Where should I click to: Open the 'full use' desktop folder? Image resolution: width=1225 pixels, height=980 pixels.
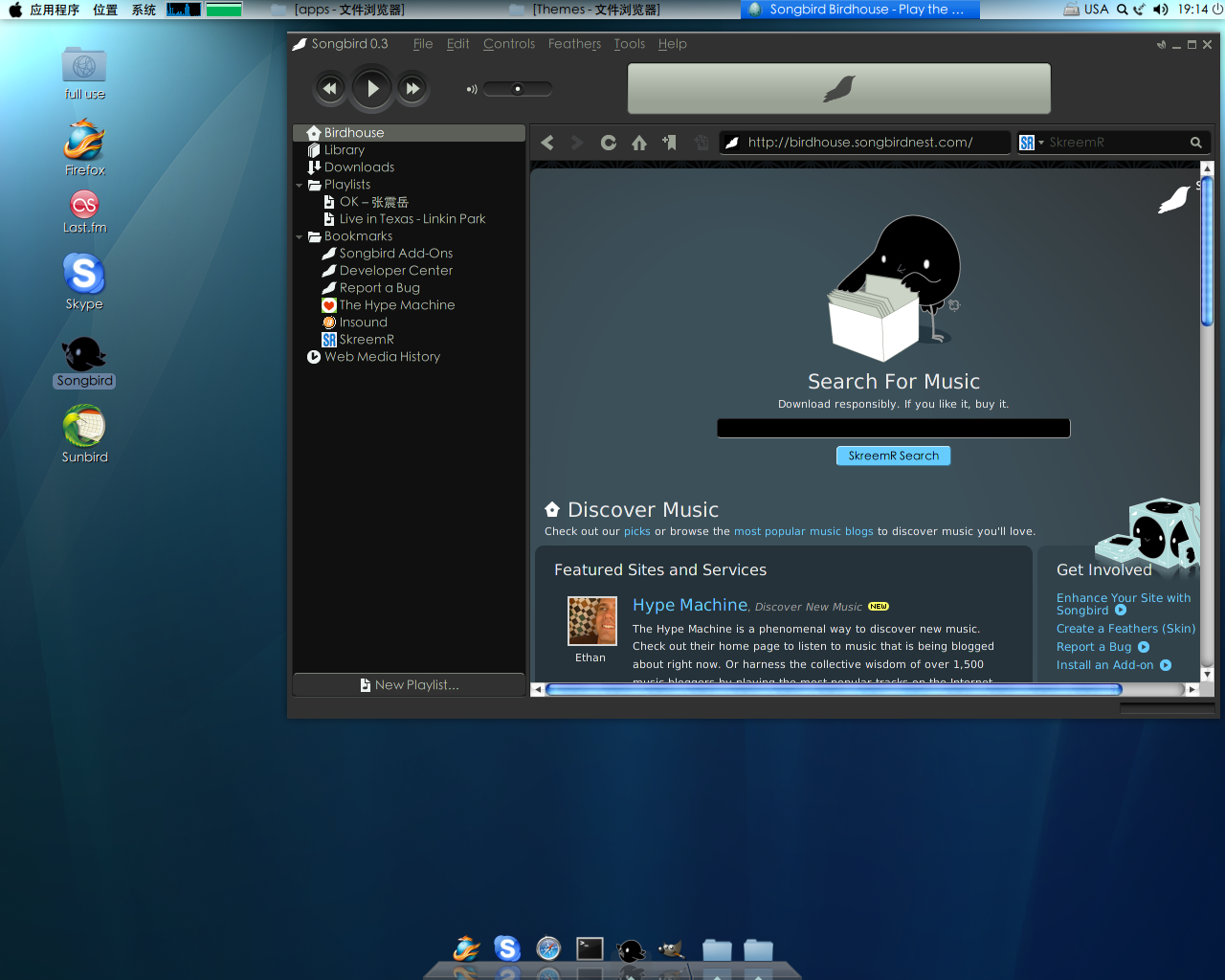tap(84, 73)
